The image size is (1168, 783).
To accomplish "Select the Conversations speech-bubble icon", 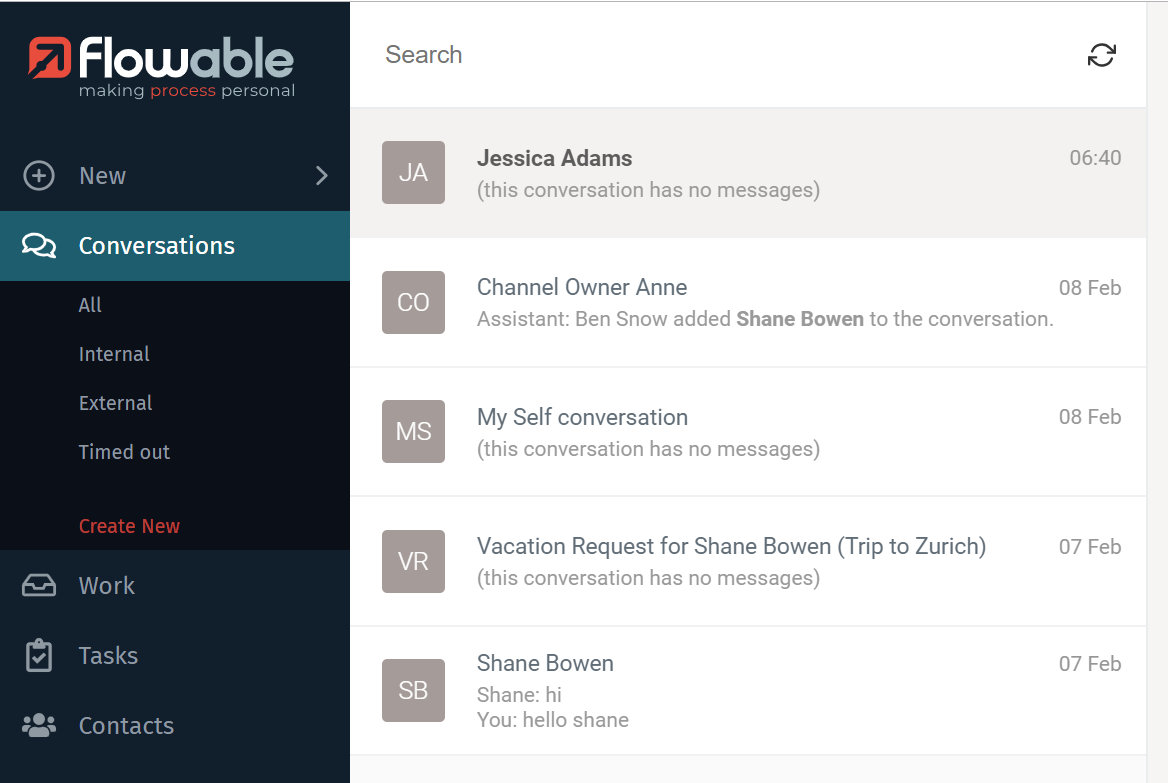I will tap(38, 245).
